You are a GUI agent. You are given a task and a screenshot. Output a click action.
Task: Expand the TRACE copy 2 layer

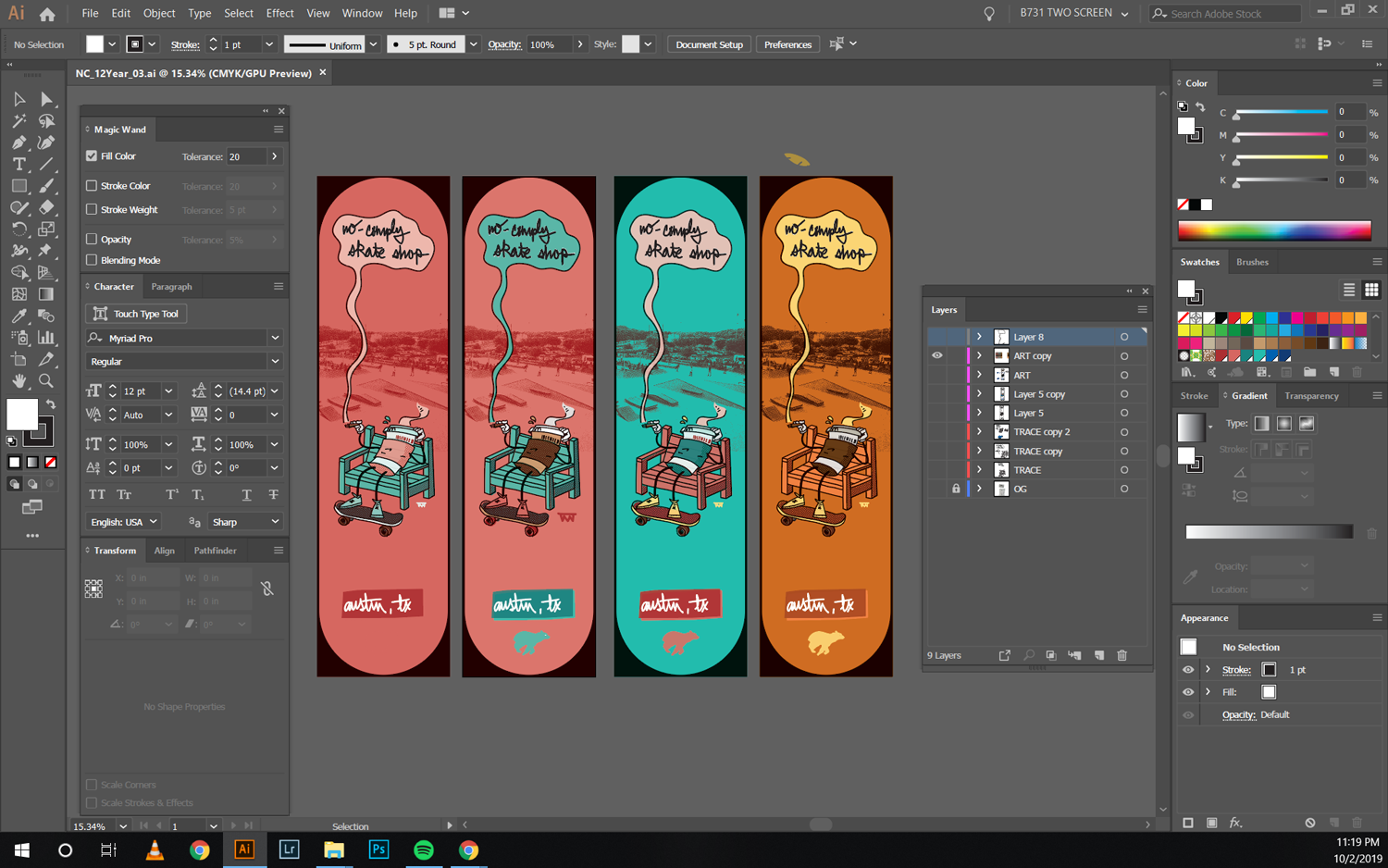pos(979,432)
